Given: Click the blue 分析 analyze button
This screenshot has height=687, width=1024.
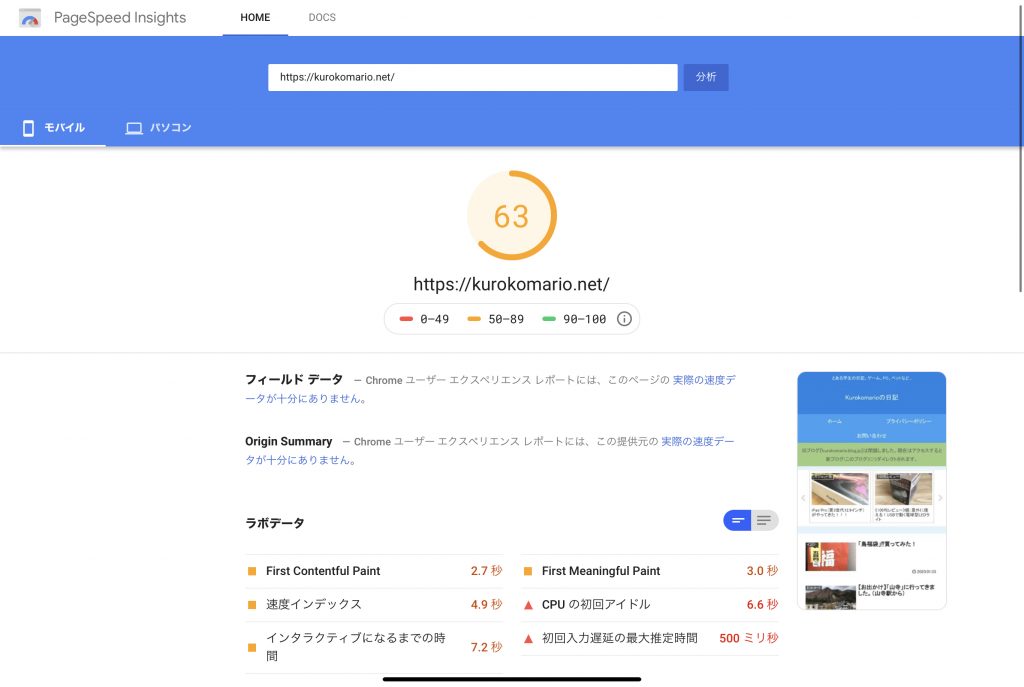Looking at the screenshot, I should tap(706, 77).
